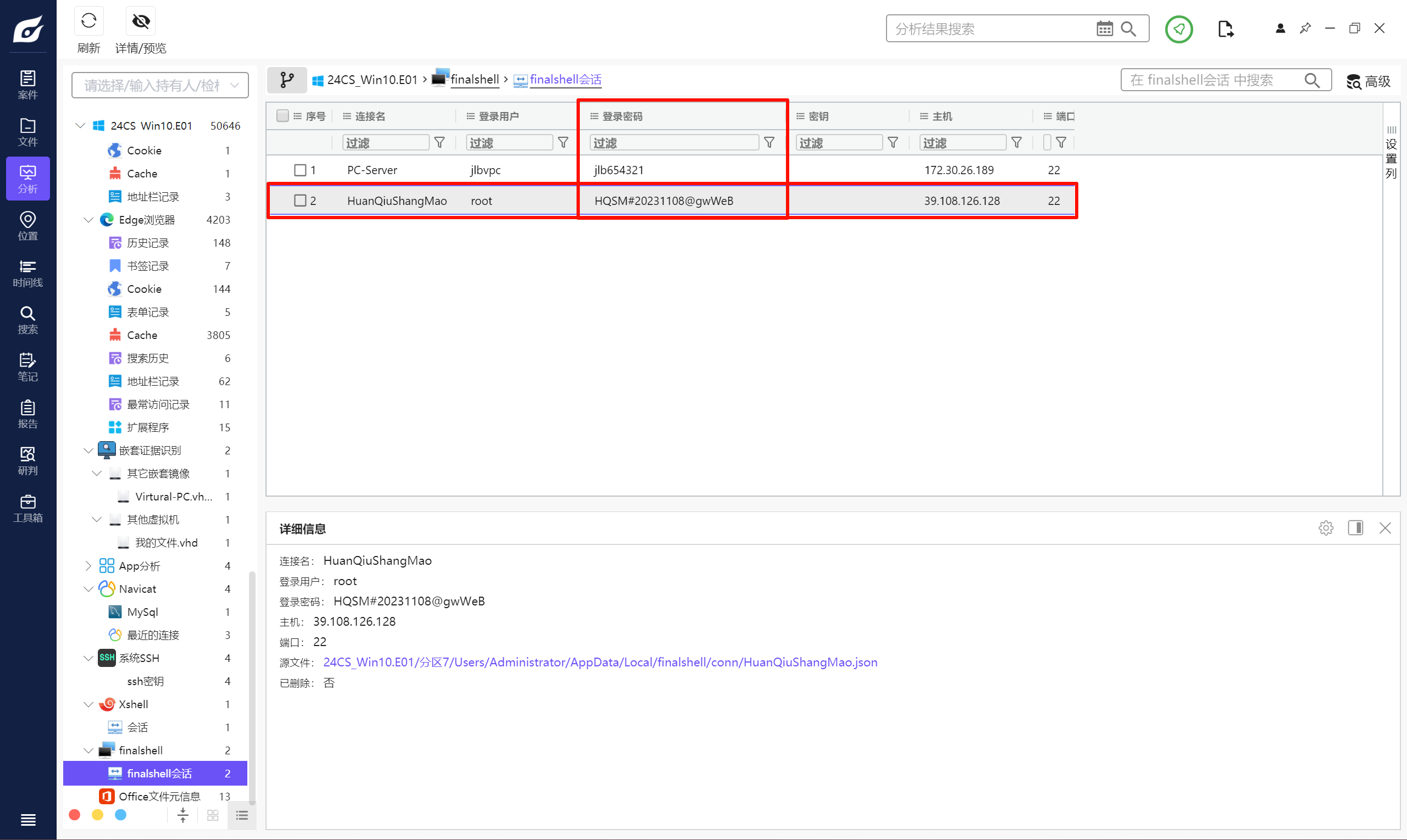Open the 报告 sidebar section
The height and width of the screenshot is (840, 1407).
point(27,414)
